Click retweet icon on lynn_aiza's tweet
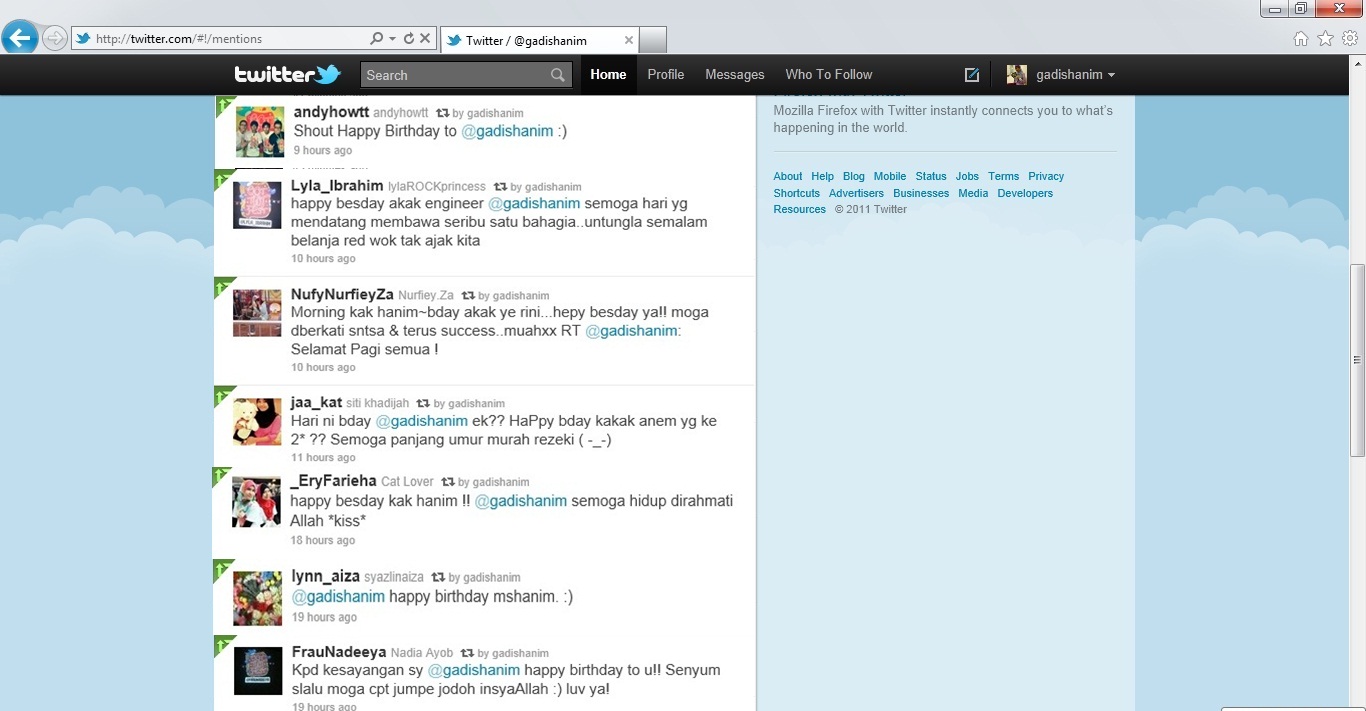 pos(438,578)
